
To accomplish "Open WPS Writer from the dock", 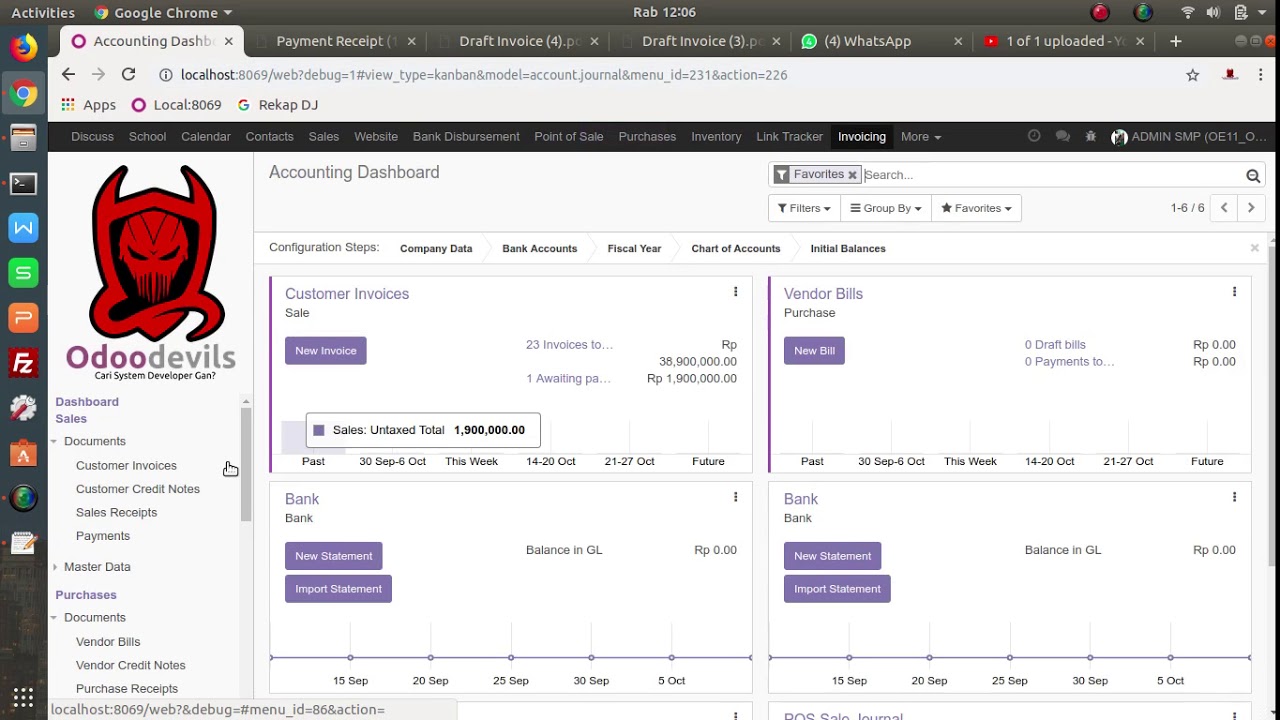I will (x=23, y=228).
